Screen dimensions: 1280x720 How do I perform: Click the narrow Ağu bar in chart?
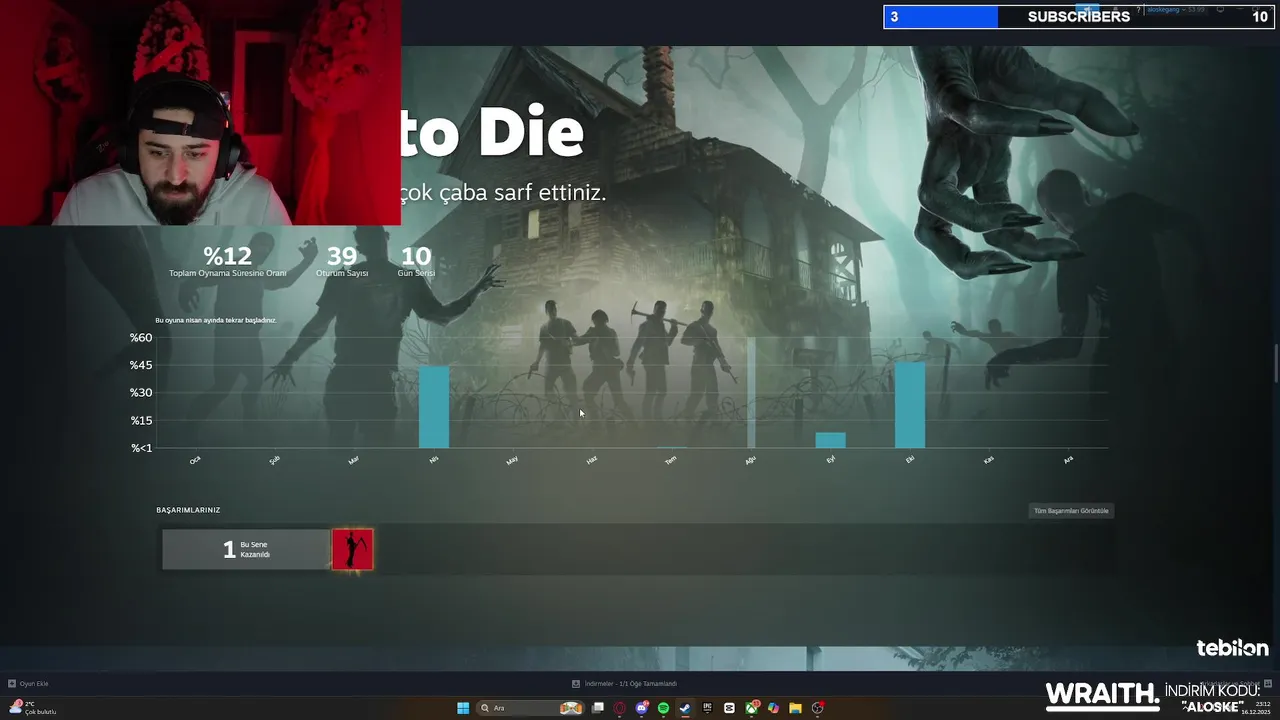751,393
